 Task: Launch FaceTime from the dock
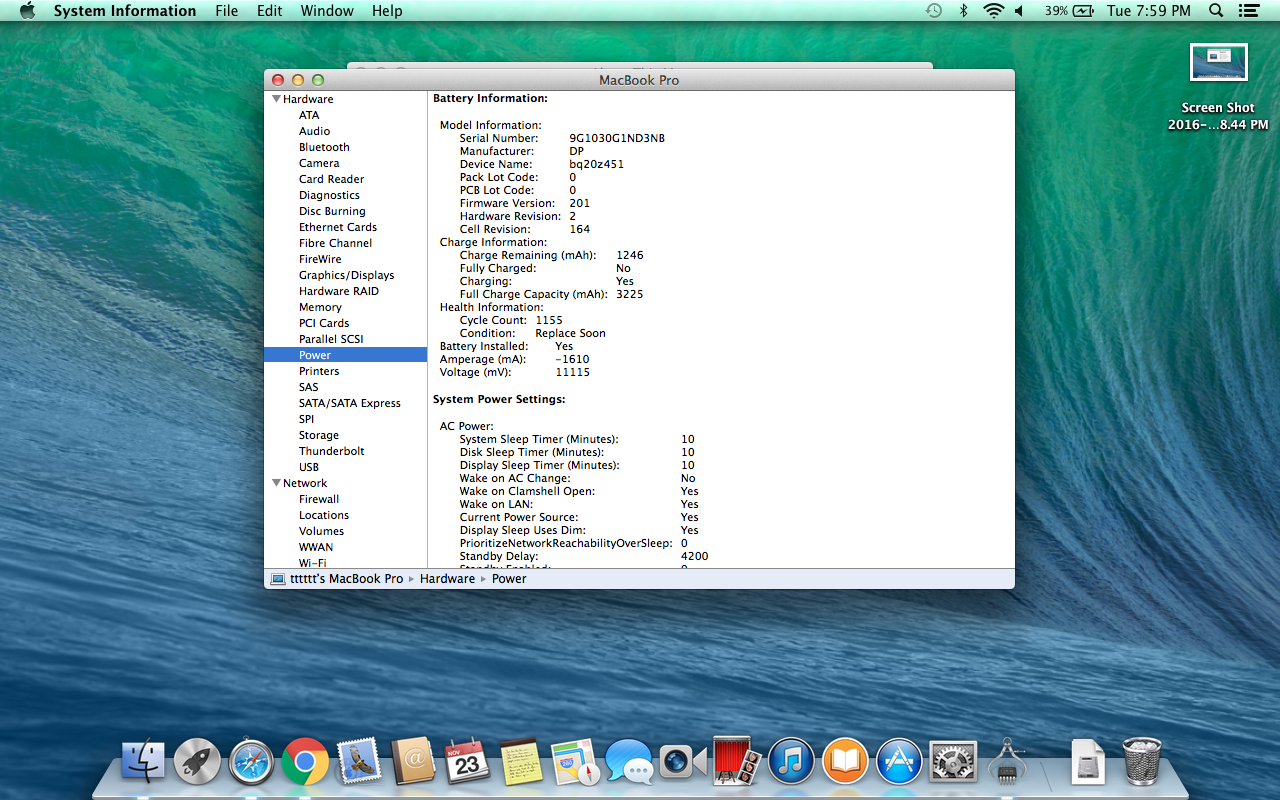(683, 762)
